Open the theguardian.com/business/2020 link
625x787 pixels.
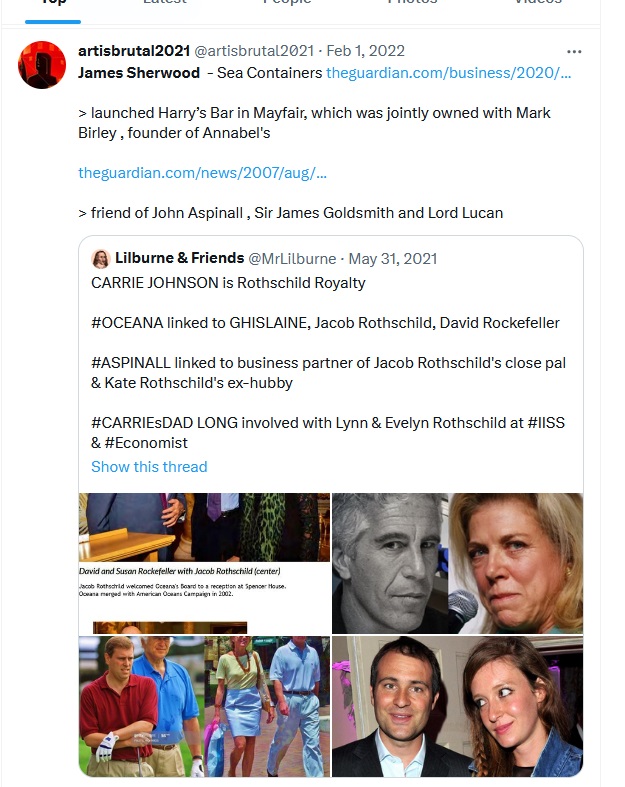pos(449,72)
